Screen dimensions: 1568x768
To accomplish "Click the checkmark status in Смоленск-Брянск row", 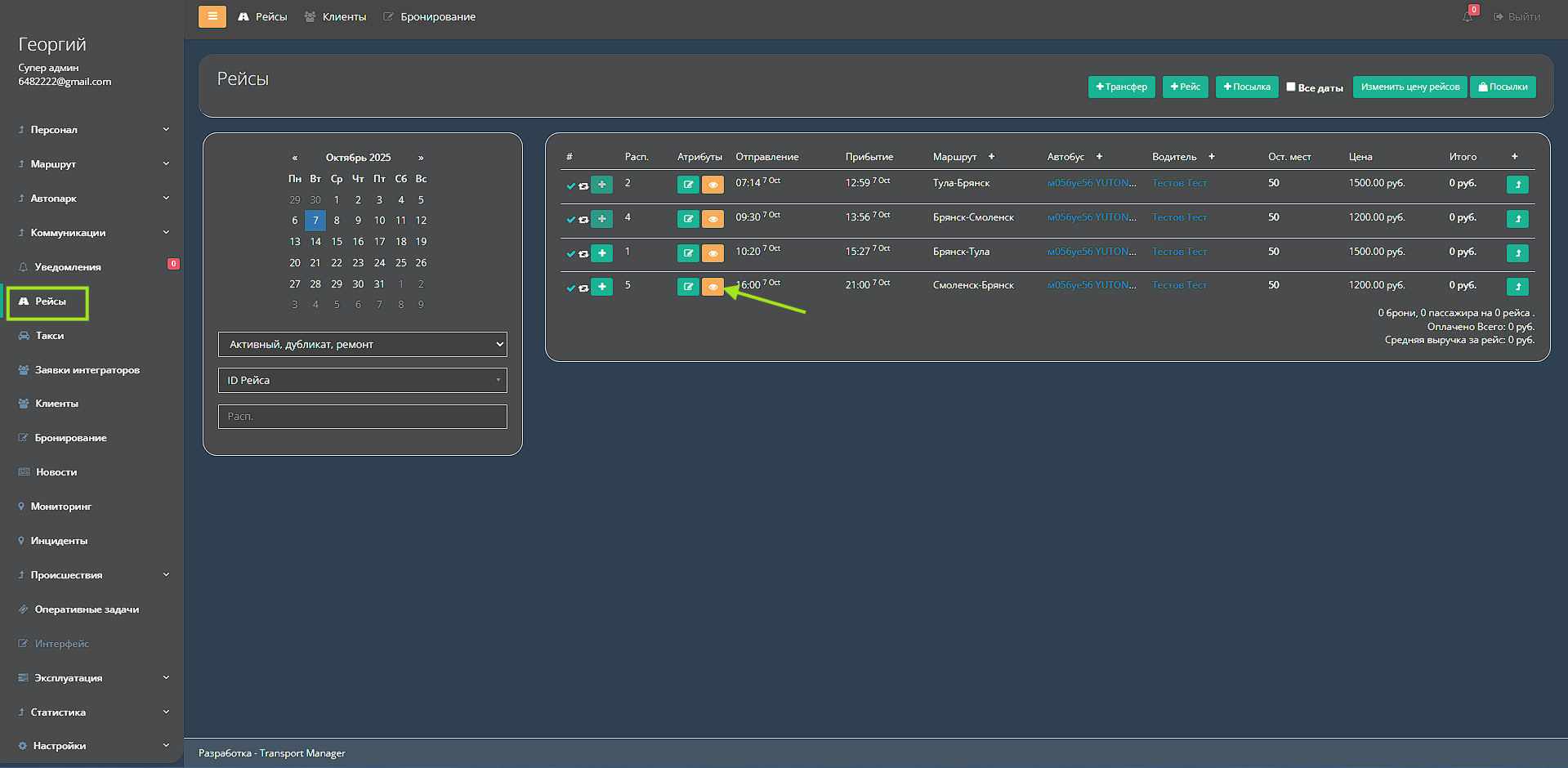I will pyautogui.click(x=570, y=288).
